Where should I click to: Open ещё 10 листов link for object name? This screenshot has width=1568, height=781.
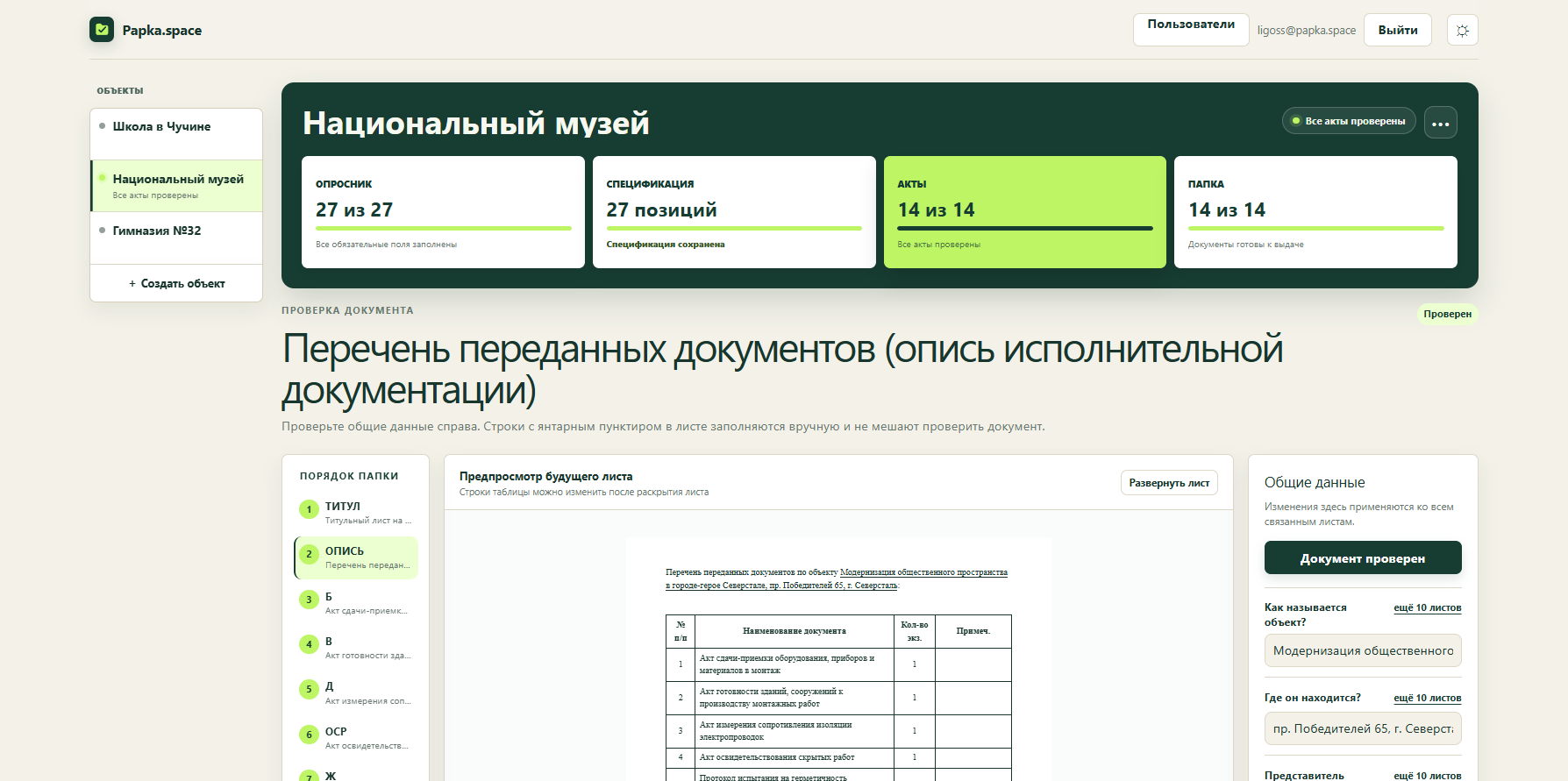1427,607
